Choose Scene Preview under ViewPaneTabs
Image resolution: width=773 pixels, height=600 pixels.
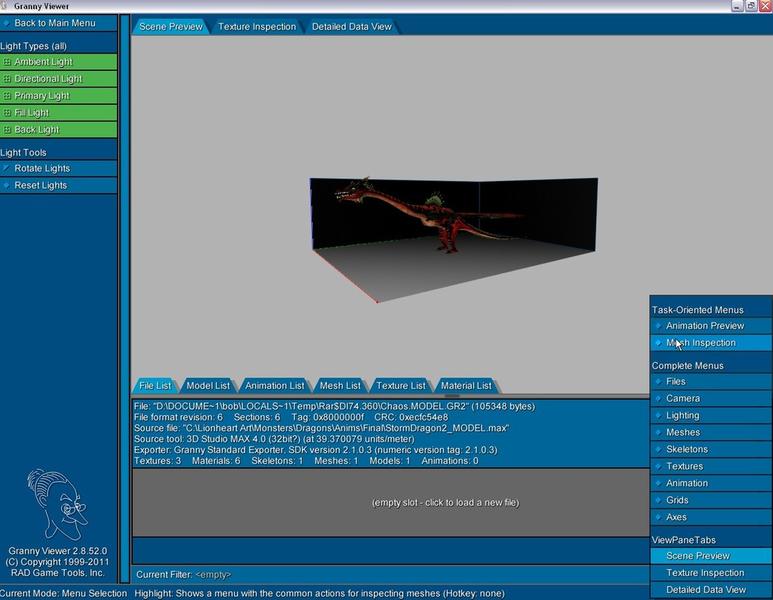tap(710, 556)
